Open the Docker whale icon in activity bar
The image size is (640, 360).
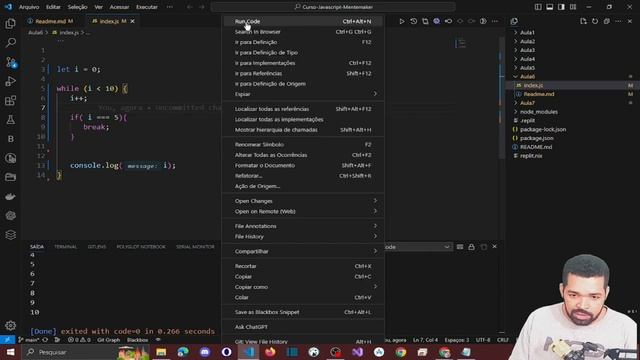pos(11,196)
